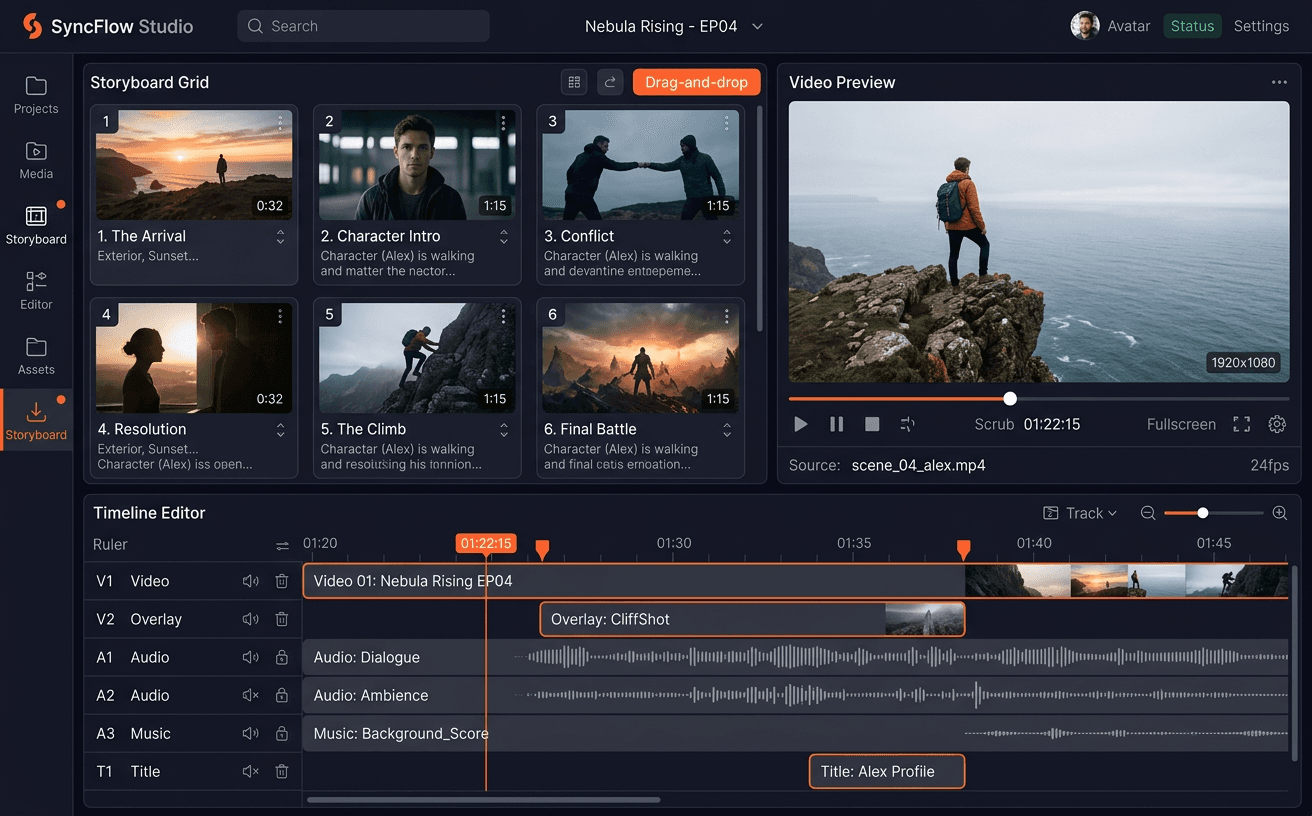Unmute the A2 Audio track

point(251,695)
